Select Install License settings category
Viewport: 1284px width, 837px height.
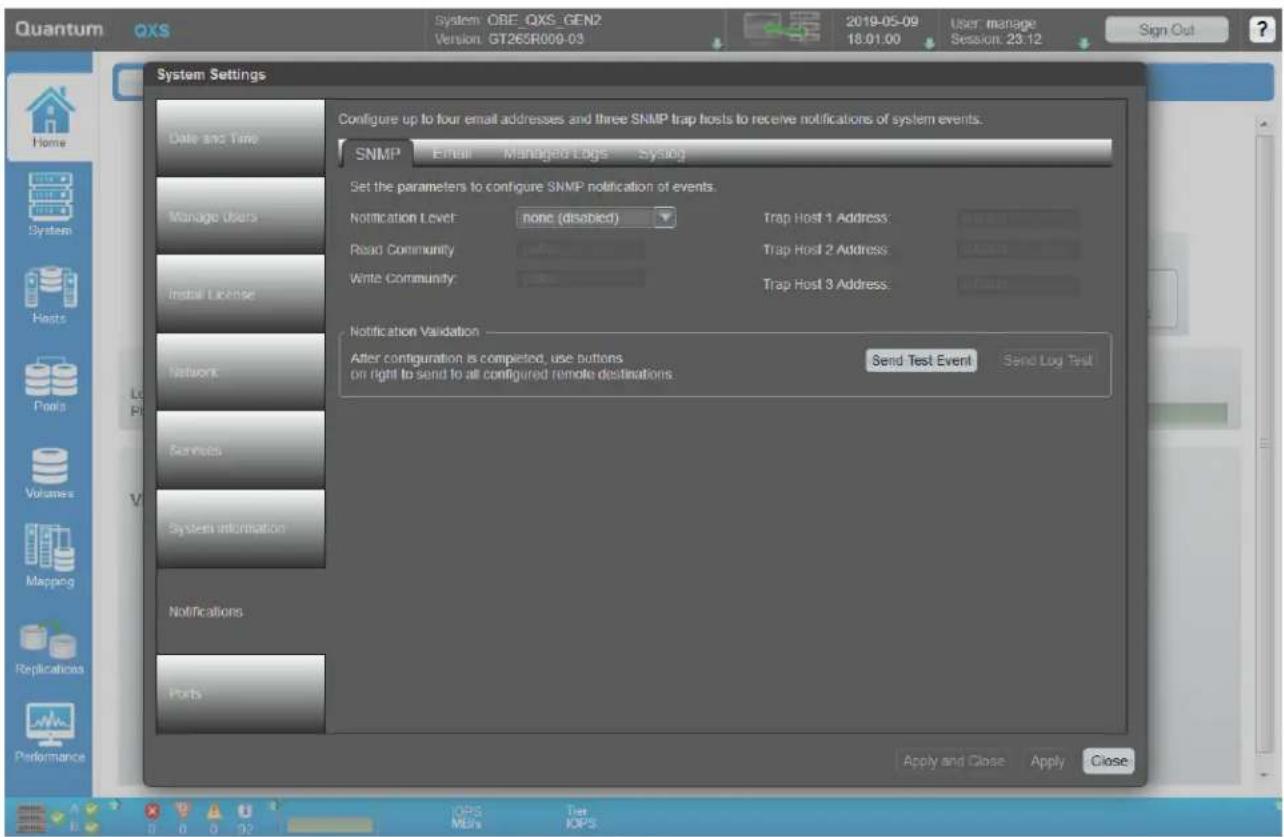pyautogui.click(x=241, y=295)
